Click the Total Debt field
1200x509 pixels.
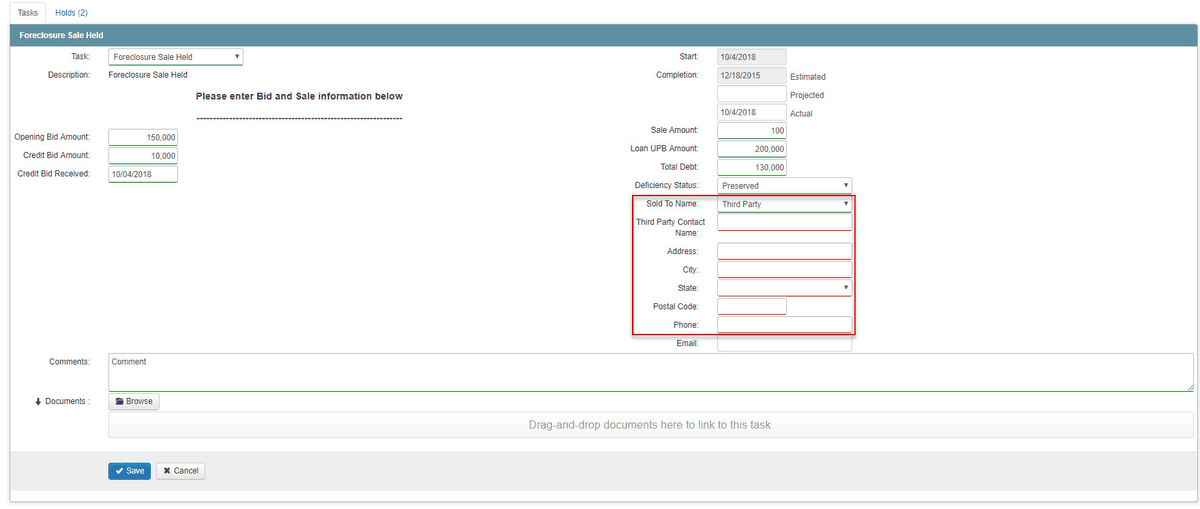tap(752, 167)
